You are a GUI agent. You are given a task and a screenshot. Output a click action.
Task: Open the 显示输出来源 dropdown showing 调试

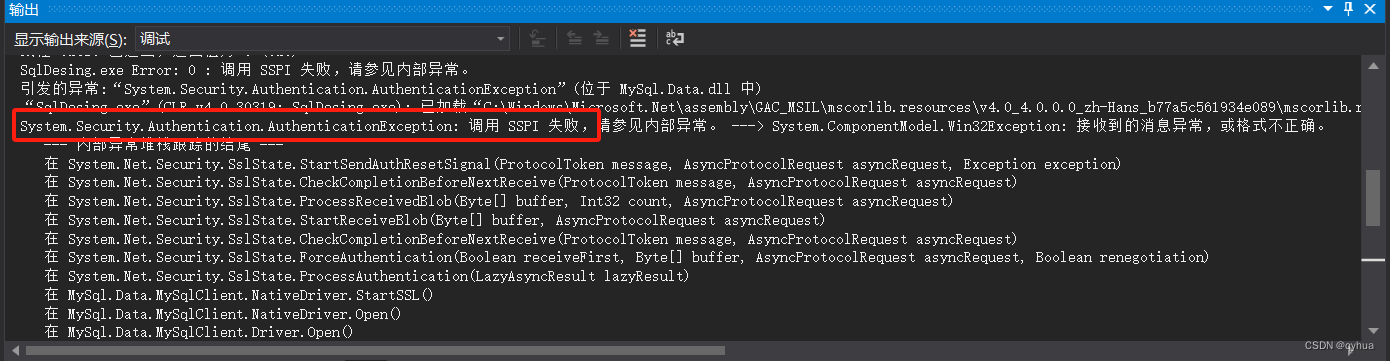click(x=322, y=39)
